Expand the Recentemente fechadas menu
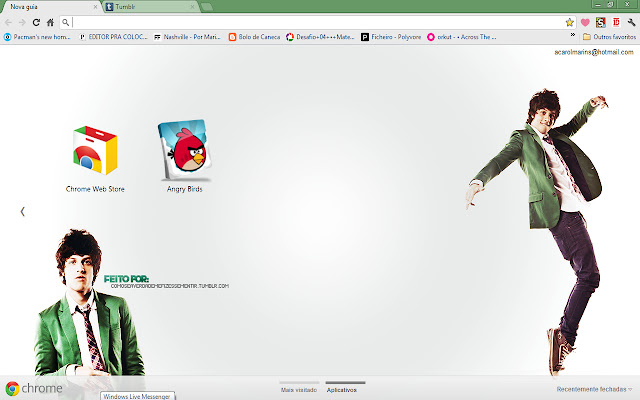Image resolution: width=640 pixels, height=400 pixels. tap(595, 389)
